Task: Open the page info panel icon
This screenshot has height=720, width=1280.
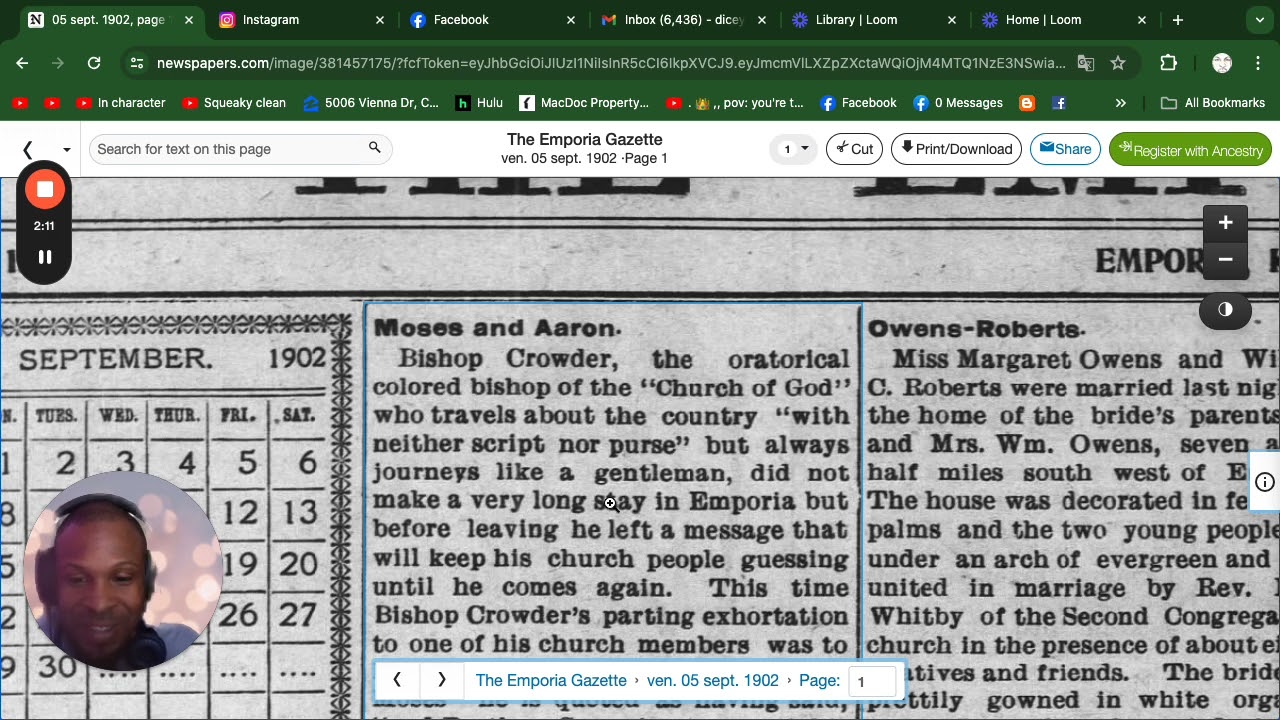Action: pyautogui.click(x=1265, y=482)
